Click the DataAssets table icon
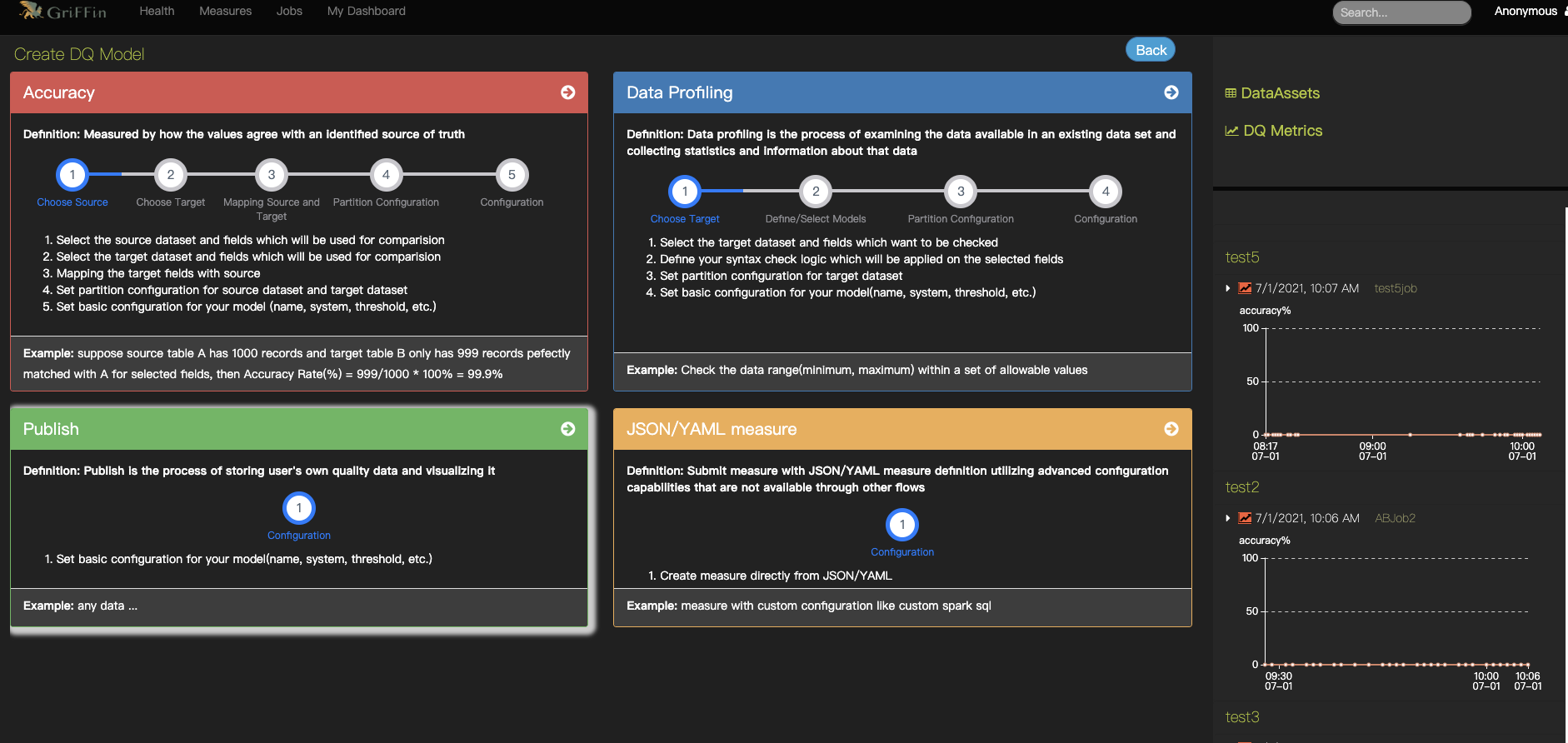 (x=1231, y=93)
